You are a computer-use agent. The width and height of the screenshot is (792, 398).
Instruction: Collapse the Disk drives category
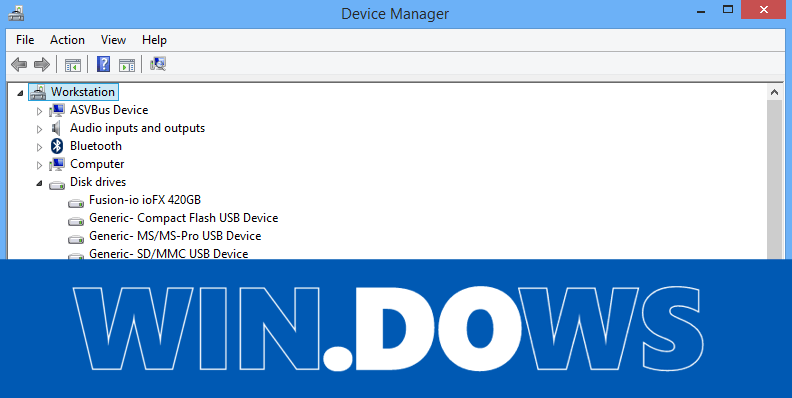(39, 183)
